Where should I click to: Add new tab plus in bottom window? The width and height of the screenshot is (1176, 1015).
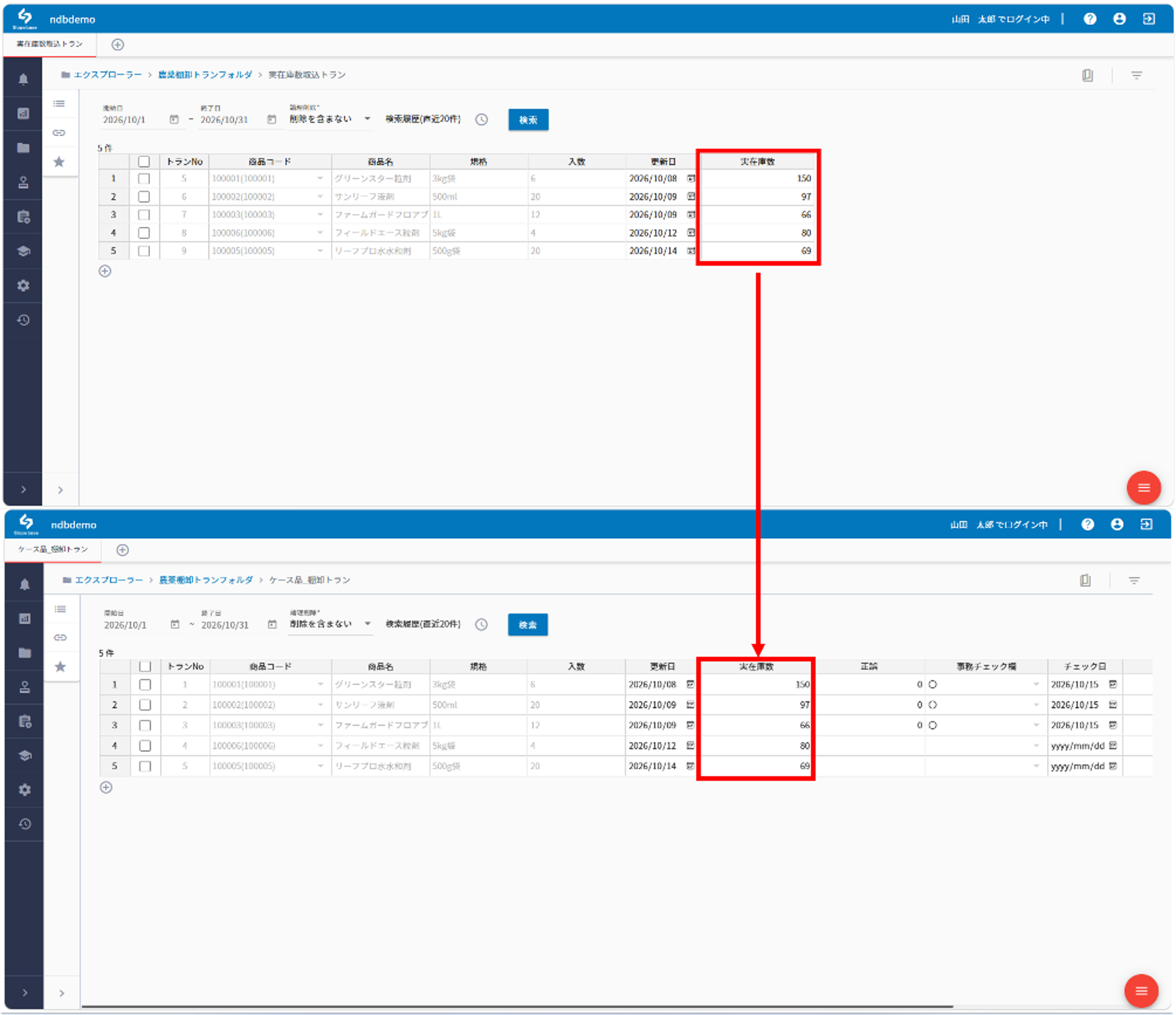coord(123,550)
